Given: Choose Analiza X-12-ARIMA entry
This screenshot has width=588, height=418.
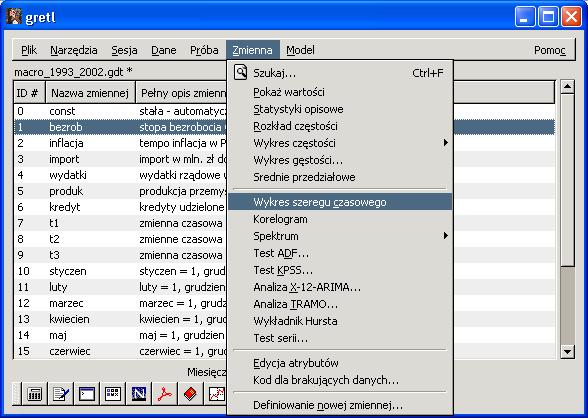Looking at the screenshot, I should [340, 287].
